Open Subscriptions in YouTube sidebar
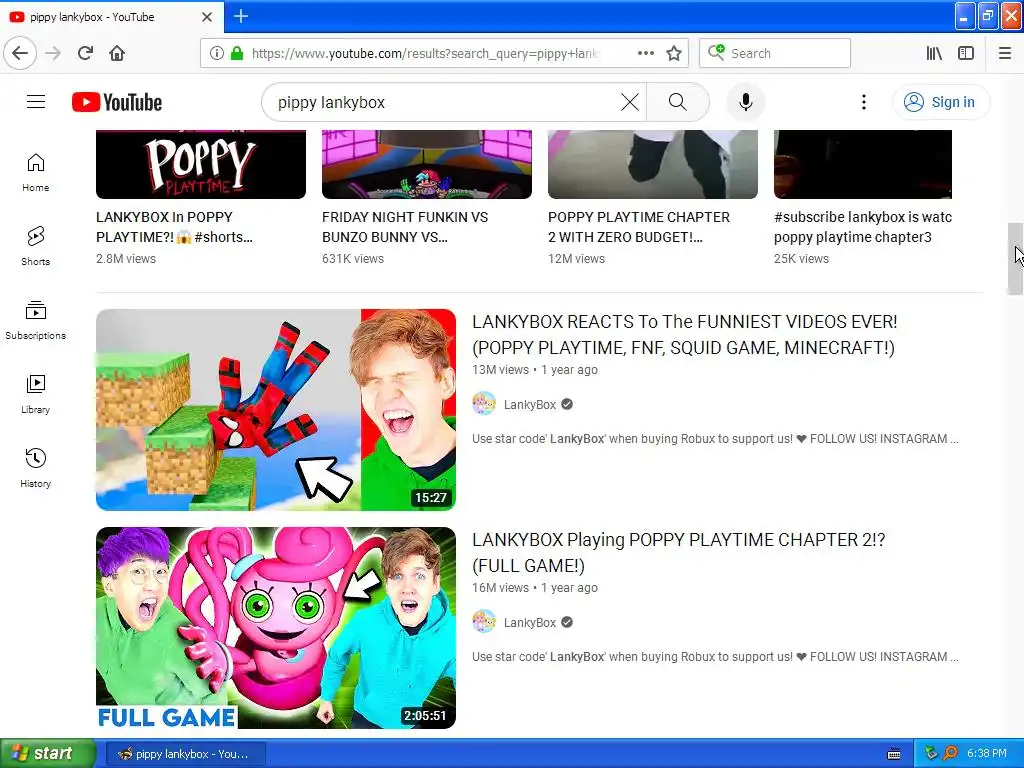The image size is (1024, 768). (36, 320)
